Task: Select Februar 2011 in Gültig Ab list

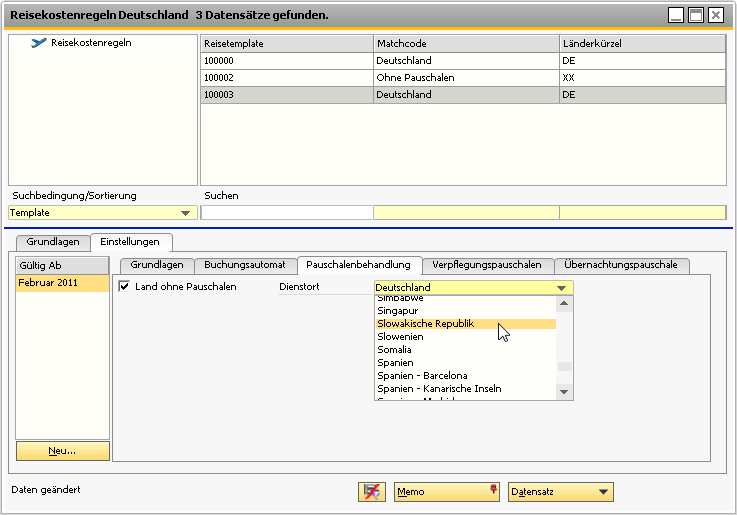Action: pos(62,285)
